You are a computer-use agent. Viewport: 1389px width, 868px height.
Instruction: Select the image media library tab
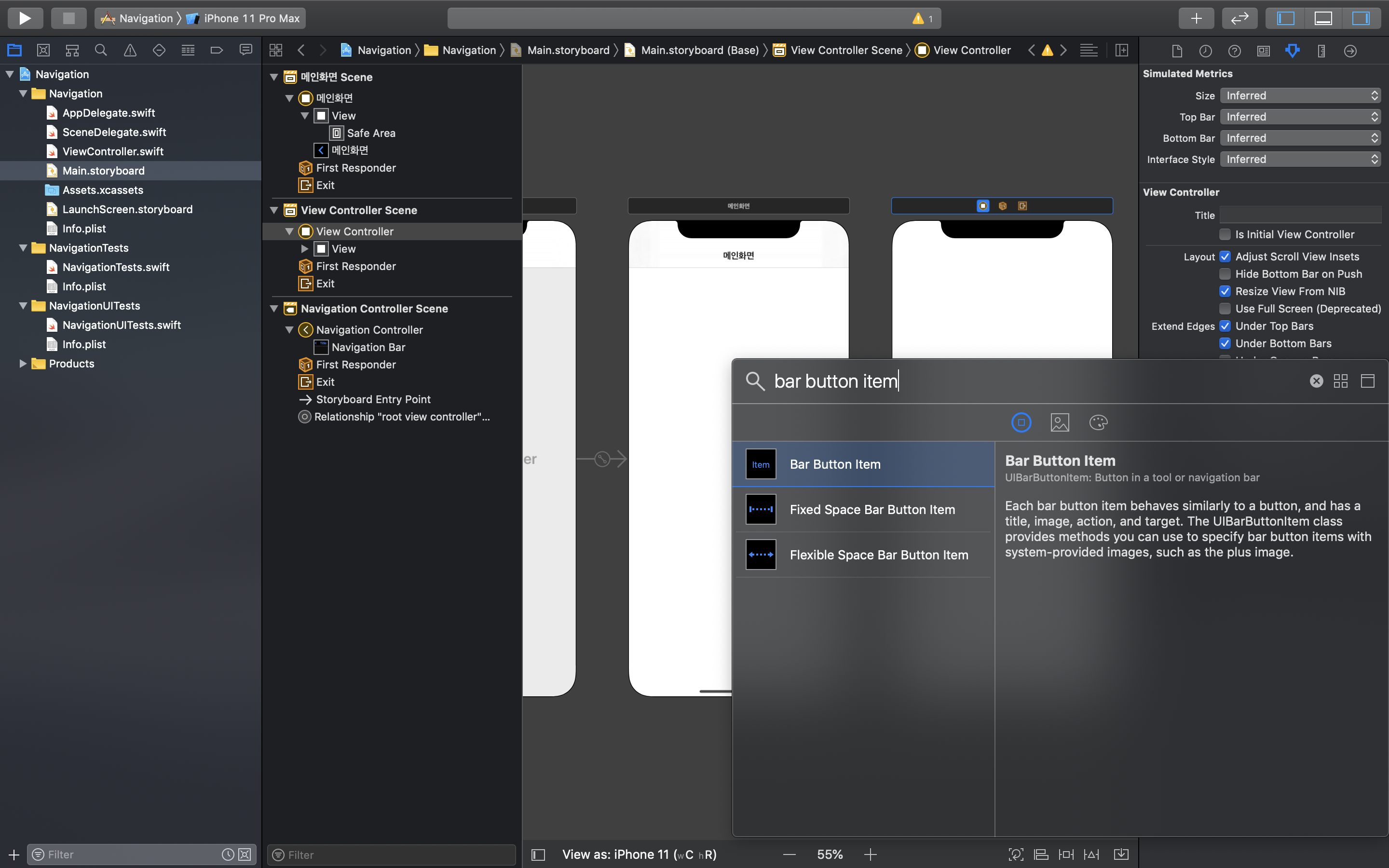pos(1060,422)
